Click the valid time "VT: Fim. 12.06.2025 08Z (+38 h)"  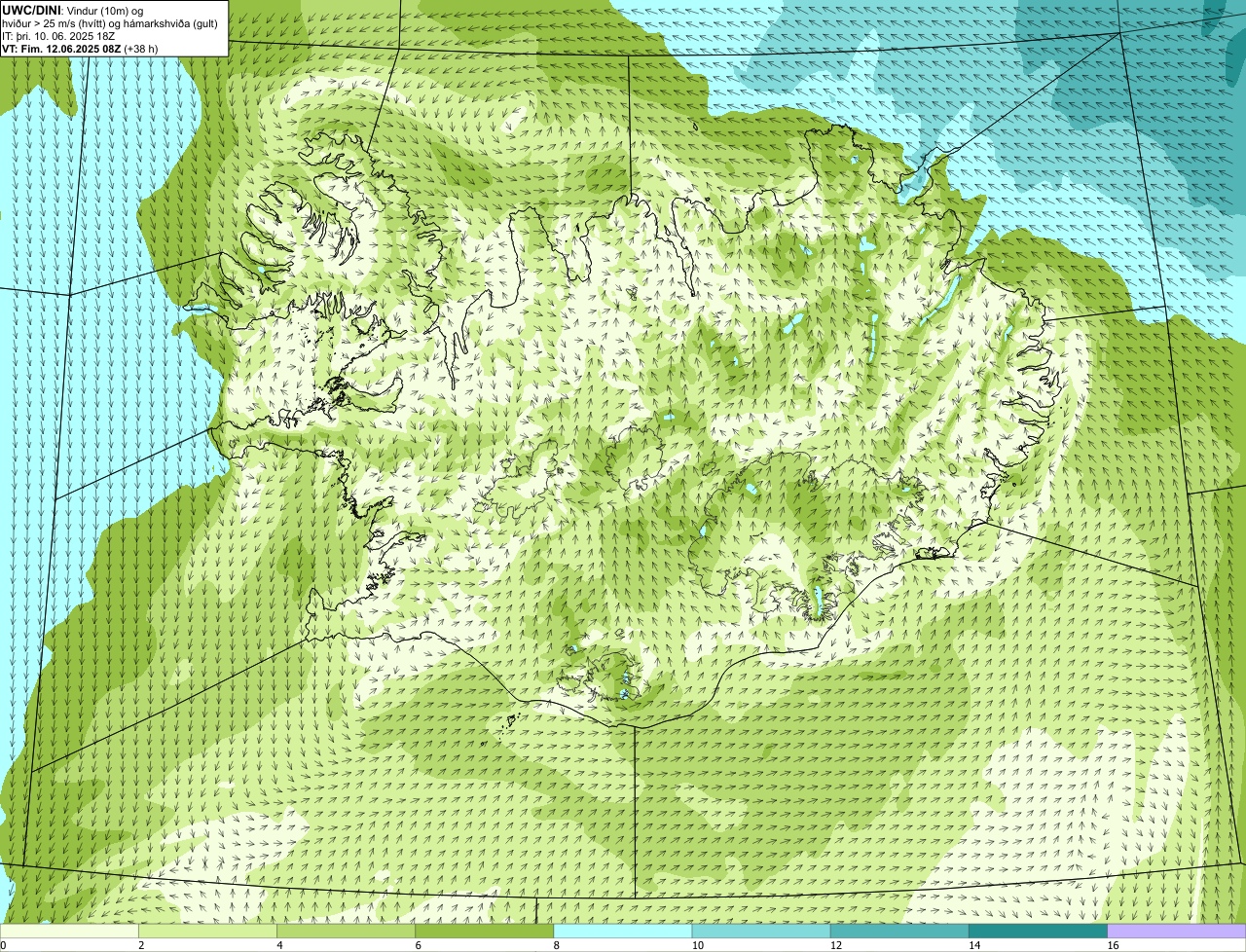[80, 48]
